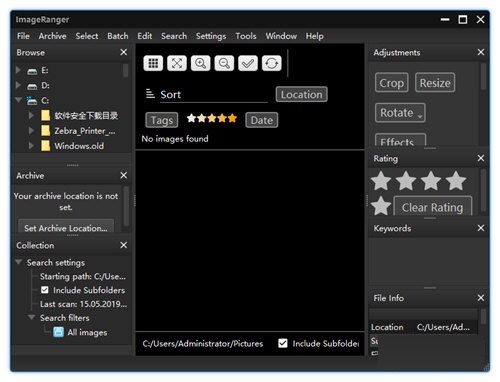Click the Tags filter button
This screenshot has width=500, height=382.
point(162,120)
